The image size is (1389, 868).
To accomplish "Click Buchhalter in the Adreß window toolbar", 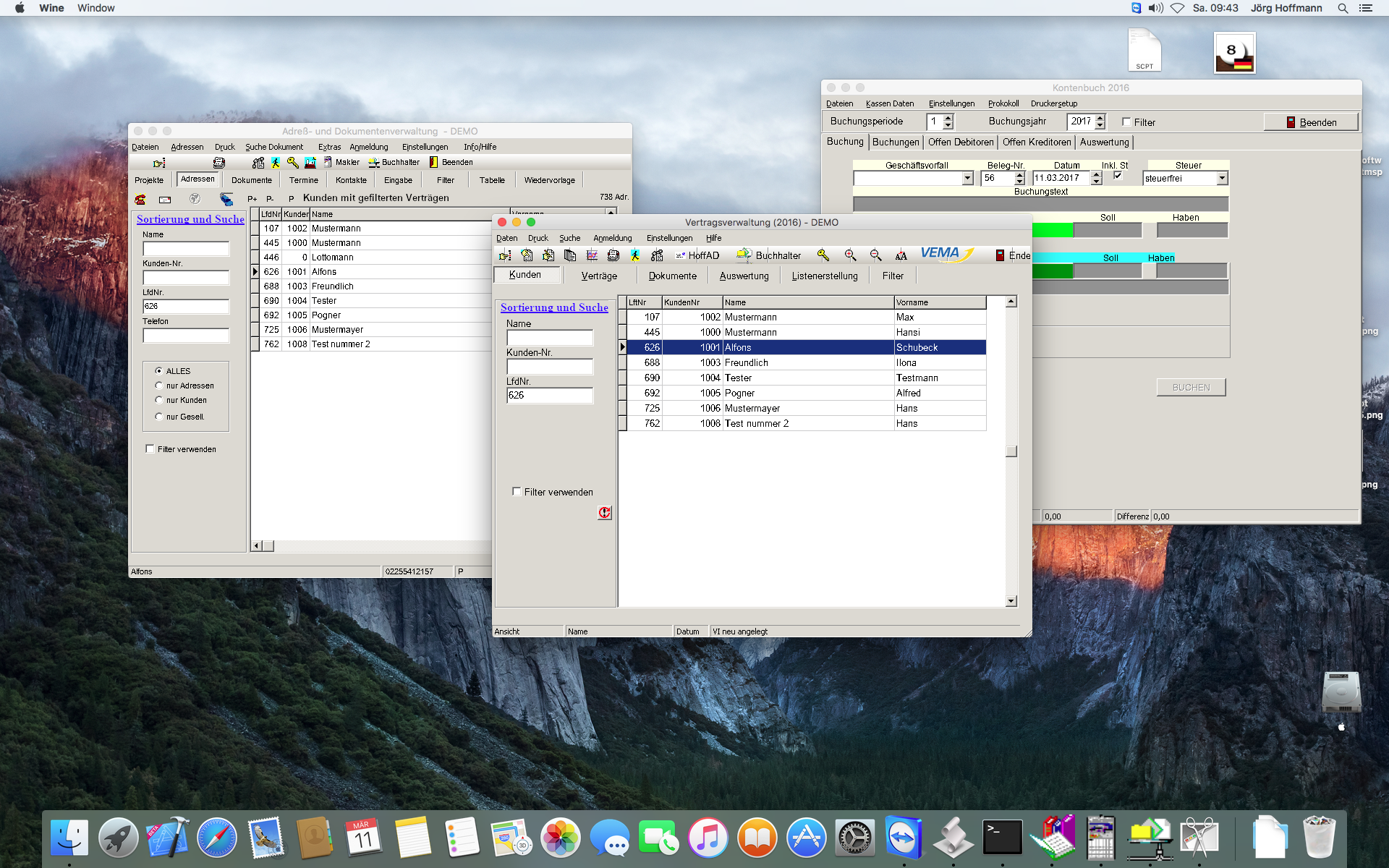I will click(x=394, y=162).
